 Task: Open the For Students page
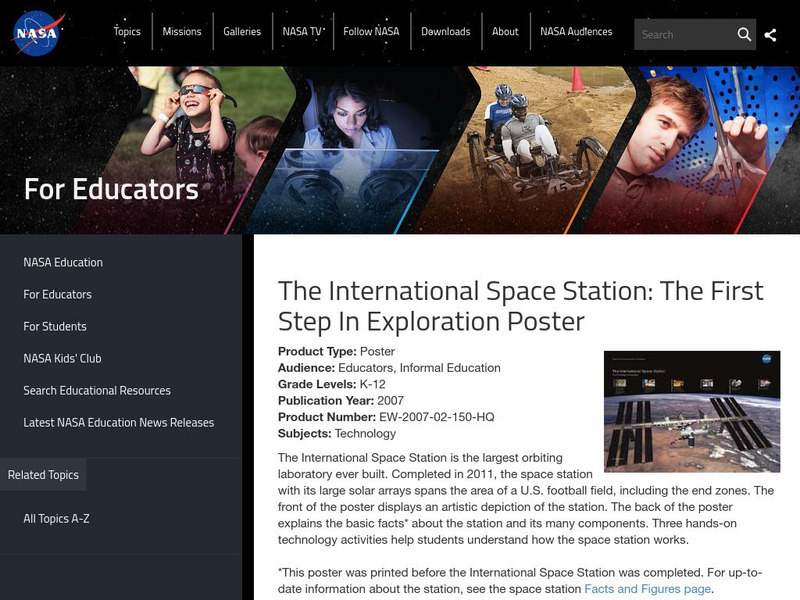(x=55, y=326)
